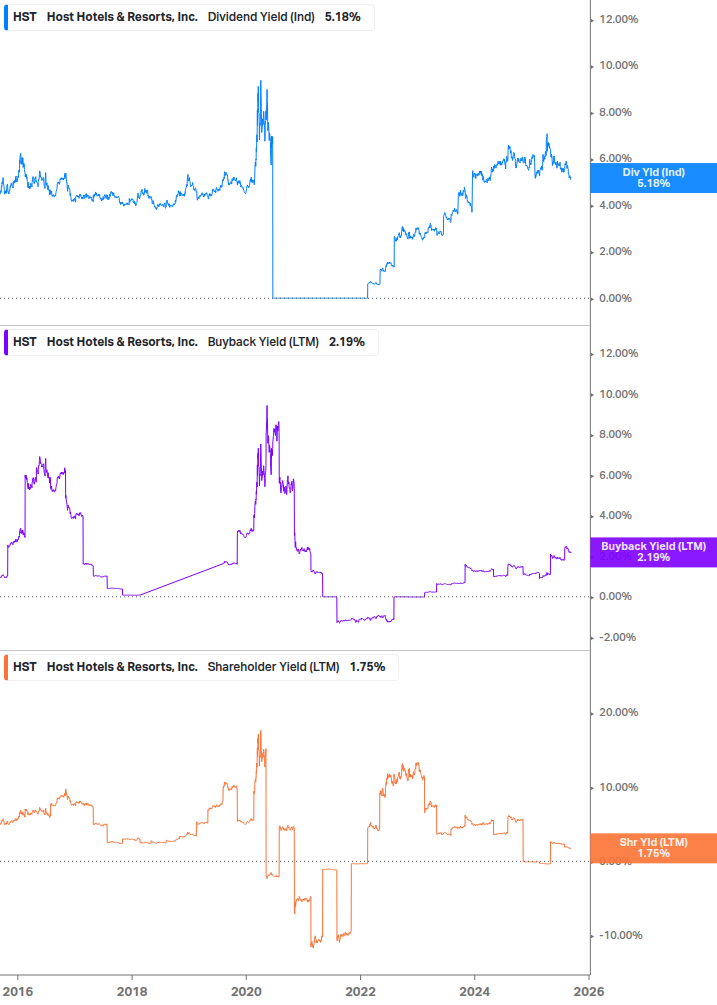Screen dimensions: 717x1005
Task: Click the 12.00% tick on Dividend Yield axis
Action: 618,20
